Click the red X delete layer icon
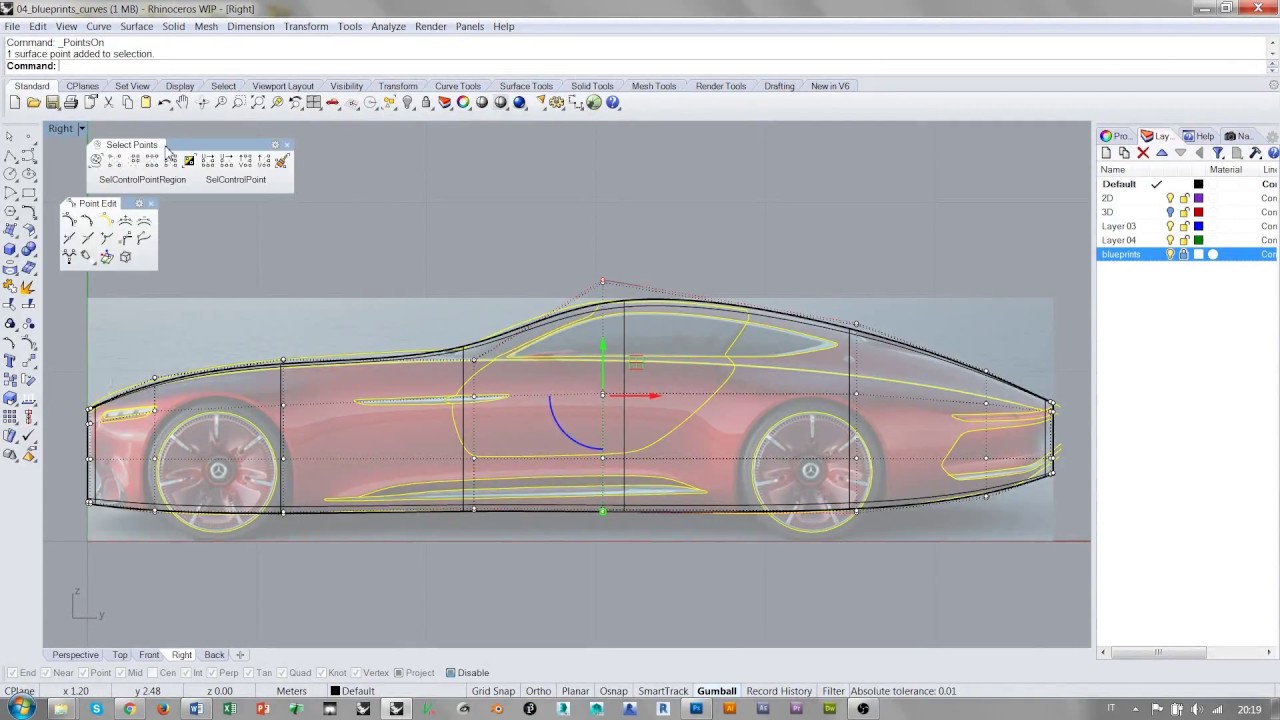This screenshot has height=720, width=1280. pos(1143,153)
